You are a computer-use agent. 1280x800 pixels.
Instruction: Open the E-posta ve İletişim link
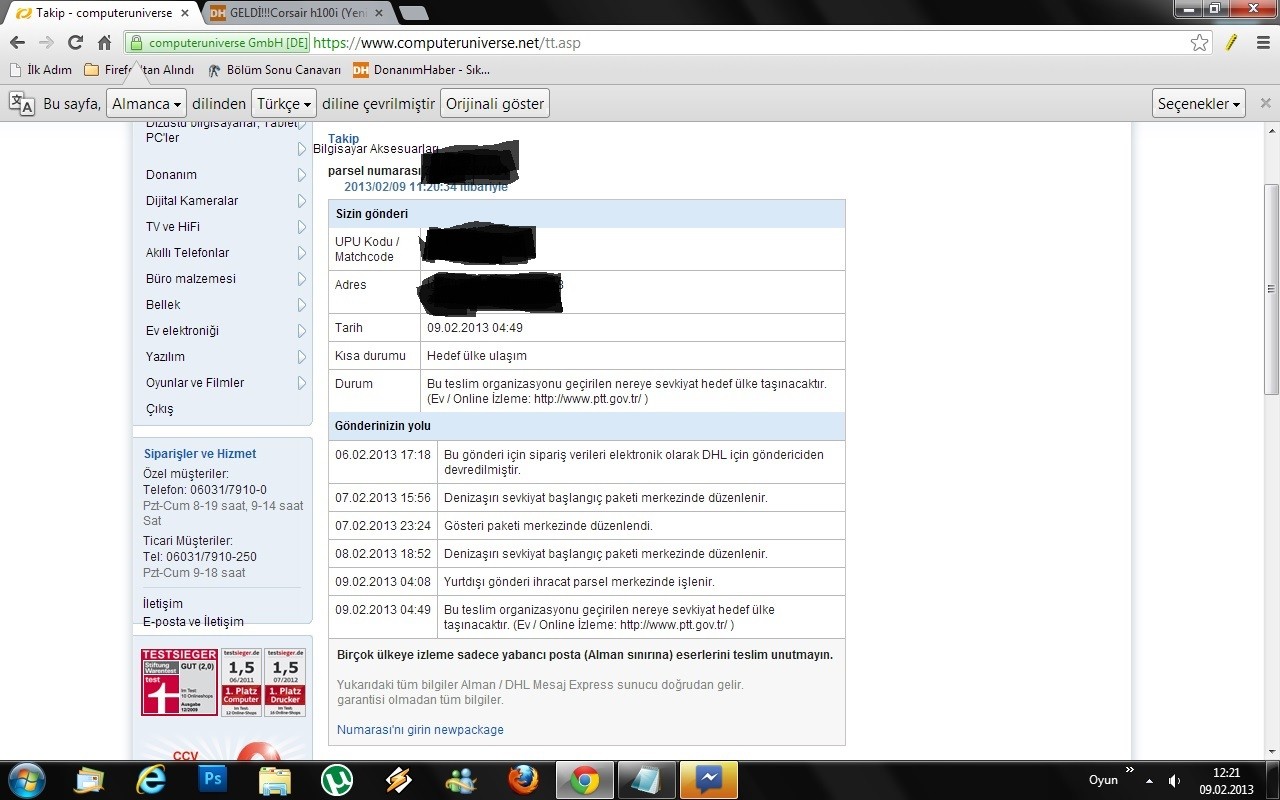[193, 622]
